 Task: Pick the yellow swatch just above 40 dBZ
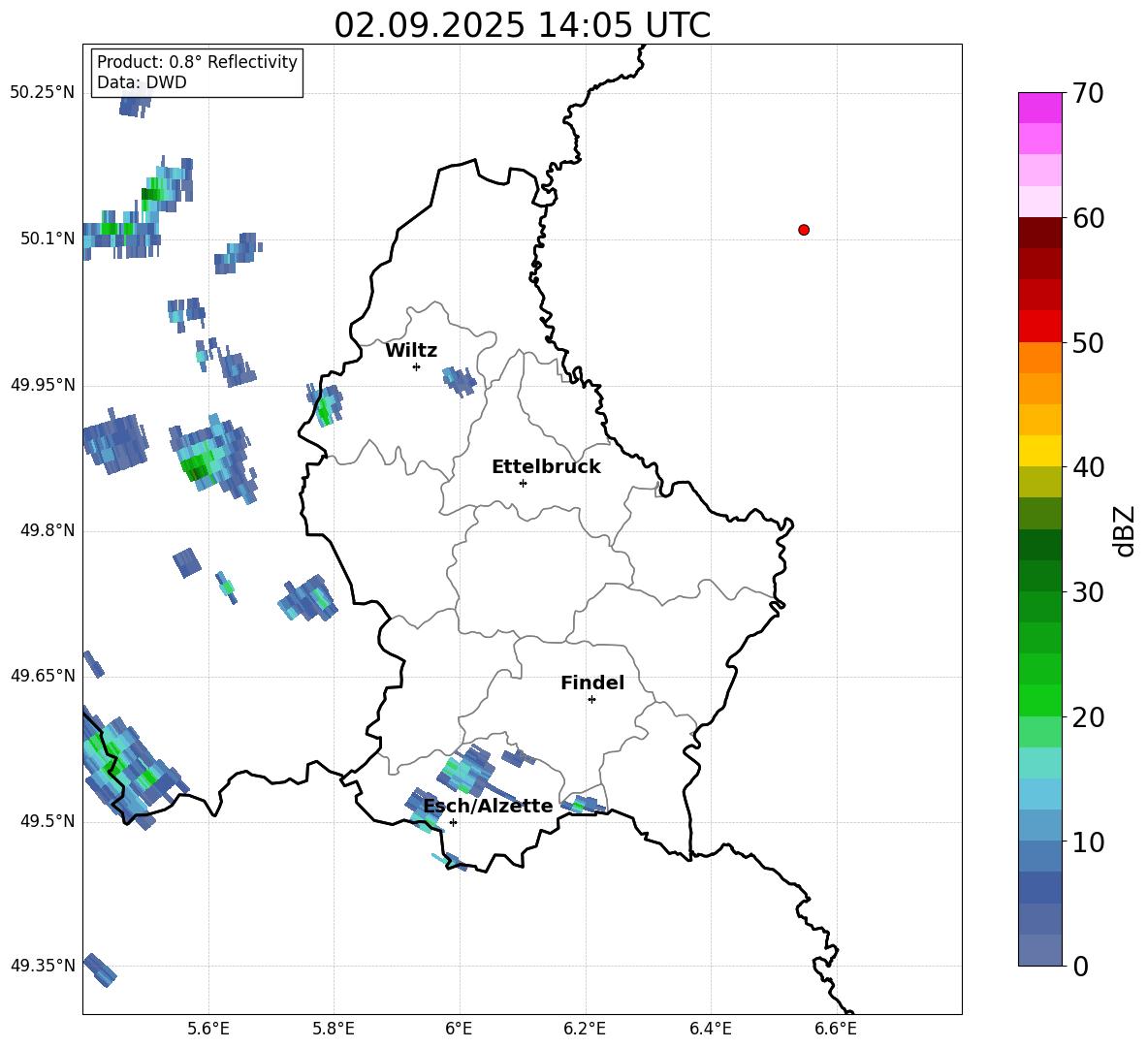tap(1040, 451)
